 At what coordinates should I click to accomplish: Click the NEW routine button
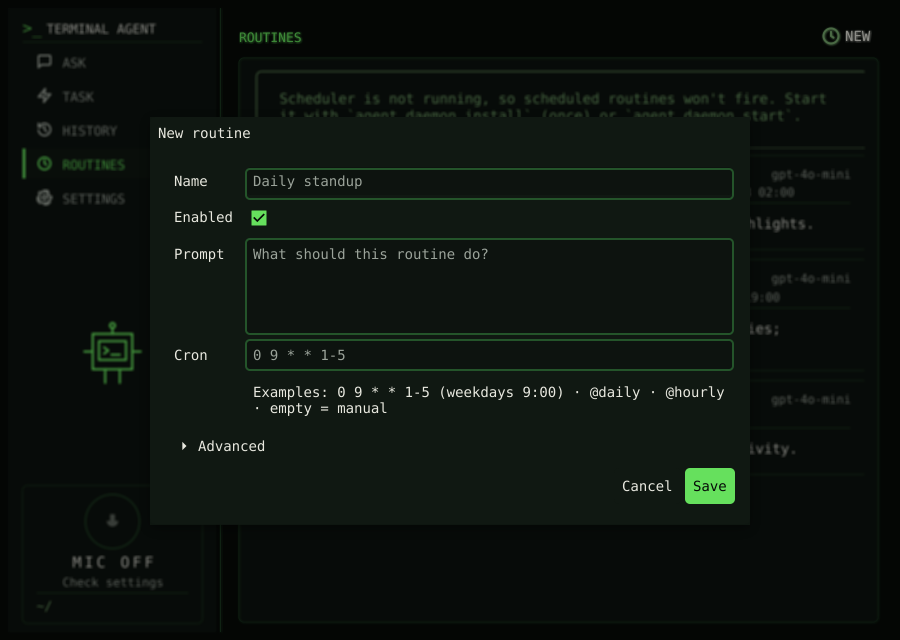847,36
